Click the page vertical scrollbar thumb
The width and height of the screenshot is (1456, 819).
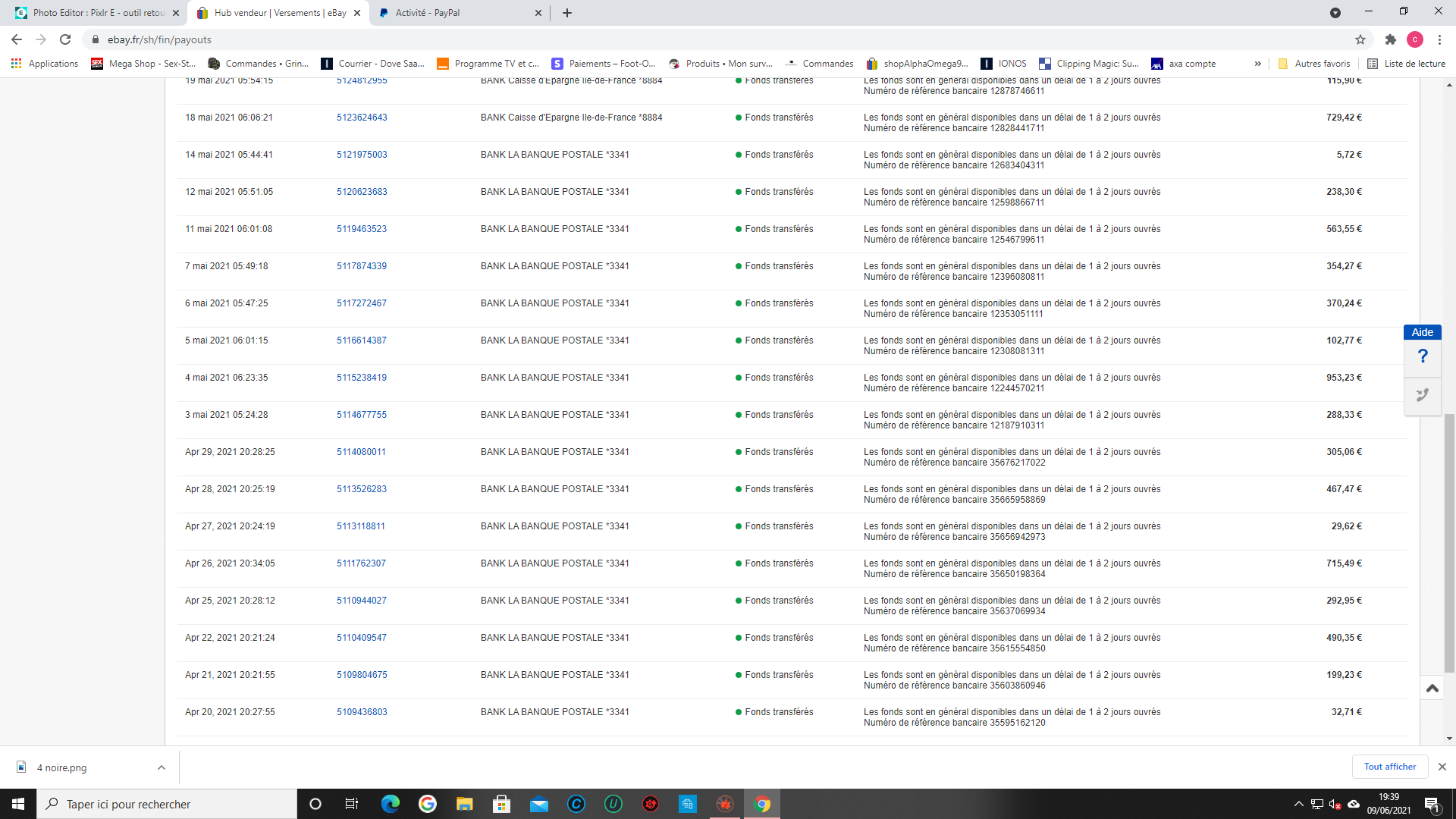1449,542
